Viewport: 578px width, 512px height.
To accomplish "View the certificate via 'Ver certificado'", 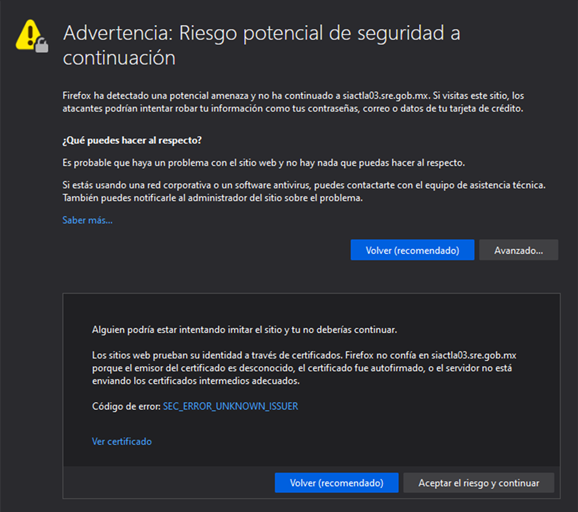I will [x=122, y=441].
